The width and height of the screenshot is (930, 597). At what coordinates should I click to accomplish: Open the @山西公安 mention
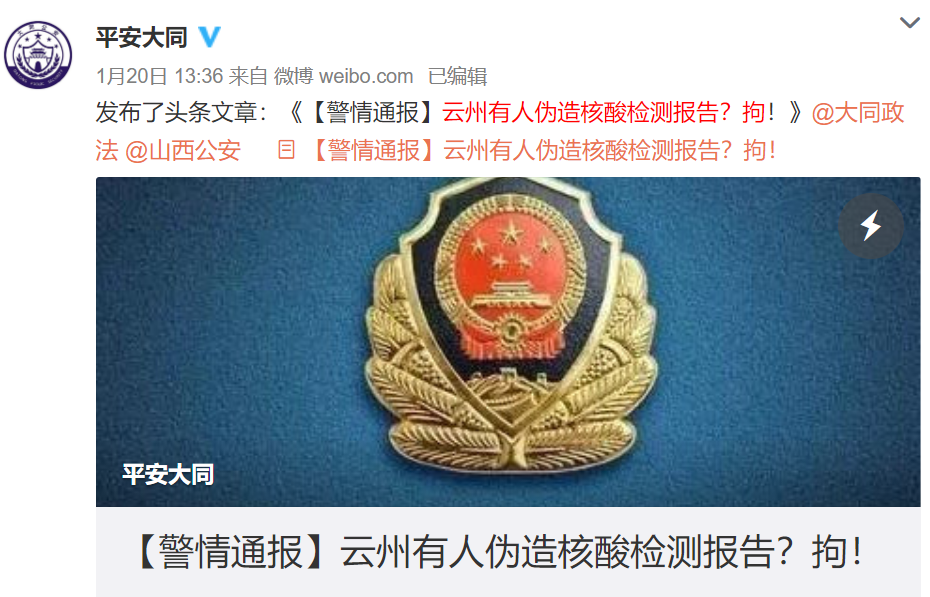(x=183, y=151)
